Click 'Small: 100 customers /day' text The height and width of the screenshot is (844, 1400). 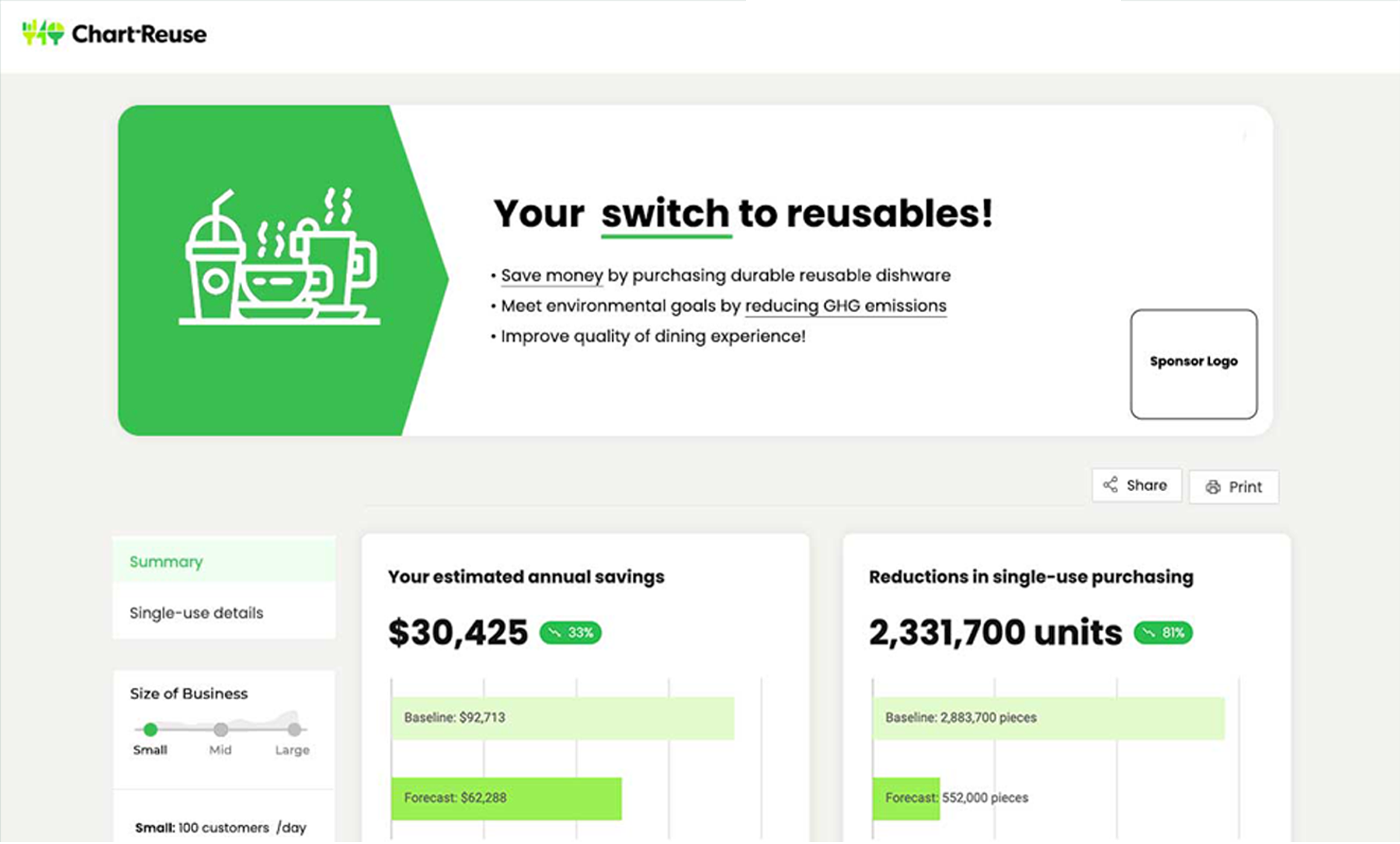tap(220, 828)
